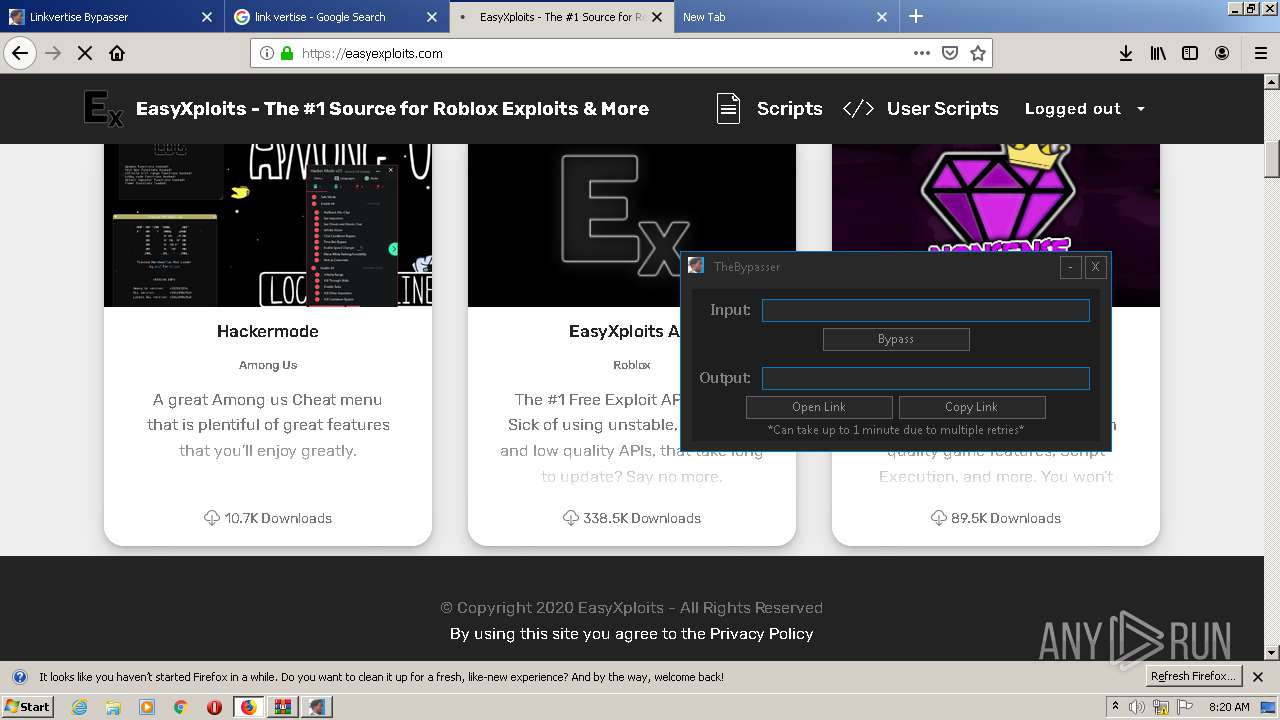The height and width of the screenshot is (720, 1280).
Task: Open the Library bookmarks and history
Action: [1158, 53]
